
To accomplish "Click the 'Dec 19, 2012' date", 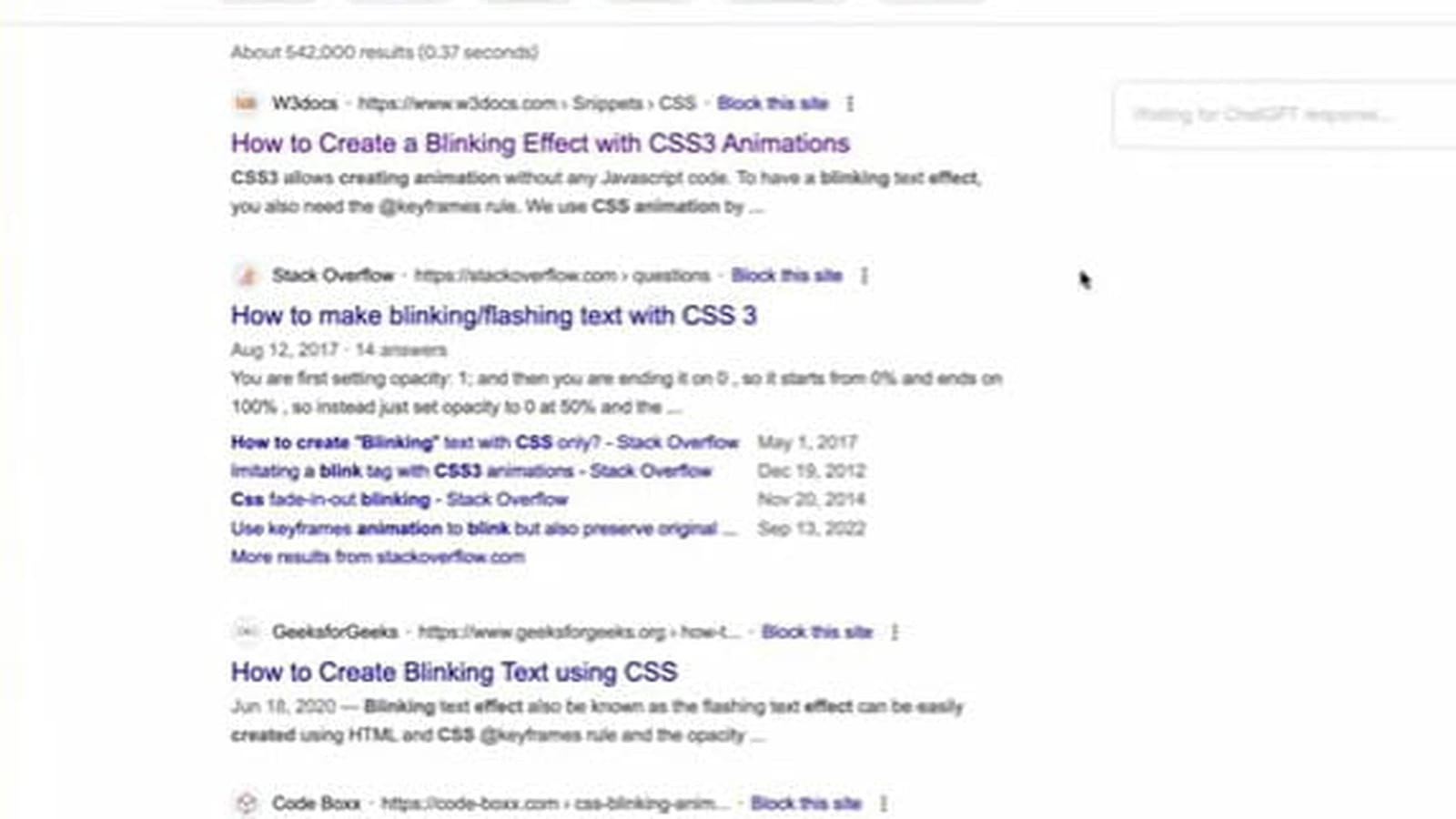I will [812, 470].
